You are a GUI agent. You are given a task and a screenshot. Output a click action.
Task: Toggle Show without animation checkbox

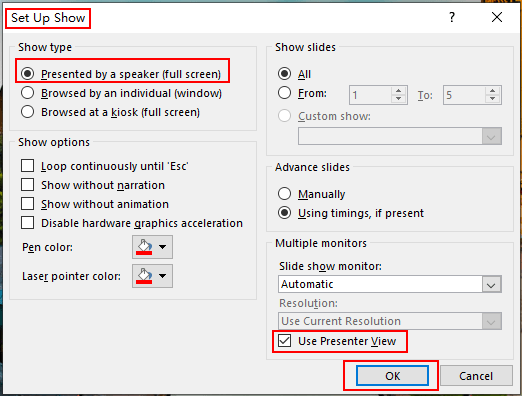click(x=27, y=204)
